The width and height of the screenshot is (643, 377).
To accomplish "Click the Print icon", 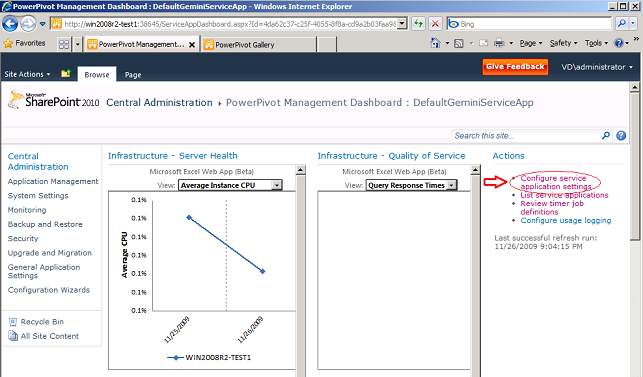I will [499, 43].
